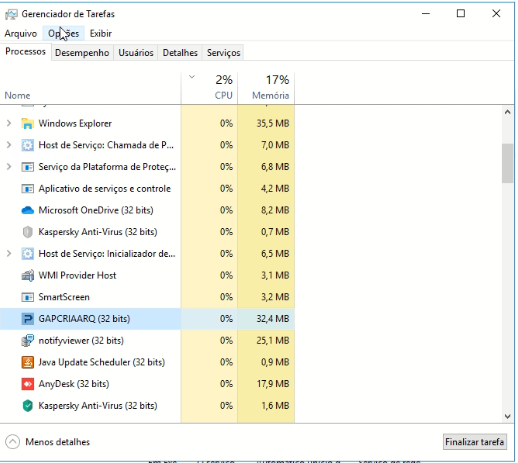This screenshot has width=518, height=463.
Task: Click the notifyviewer process icon
Action: click(x=27, y=341)
